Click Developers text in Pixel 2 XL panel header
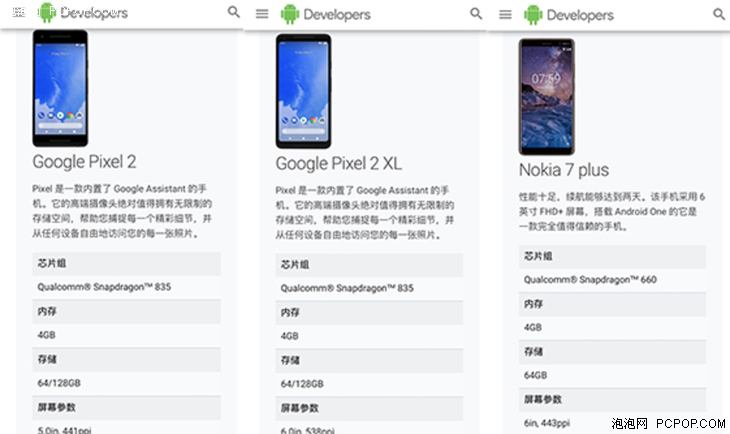 point(337,15)
